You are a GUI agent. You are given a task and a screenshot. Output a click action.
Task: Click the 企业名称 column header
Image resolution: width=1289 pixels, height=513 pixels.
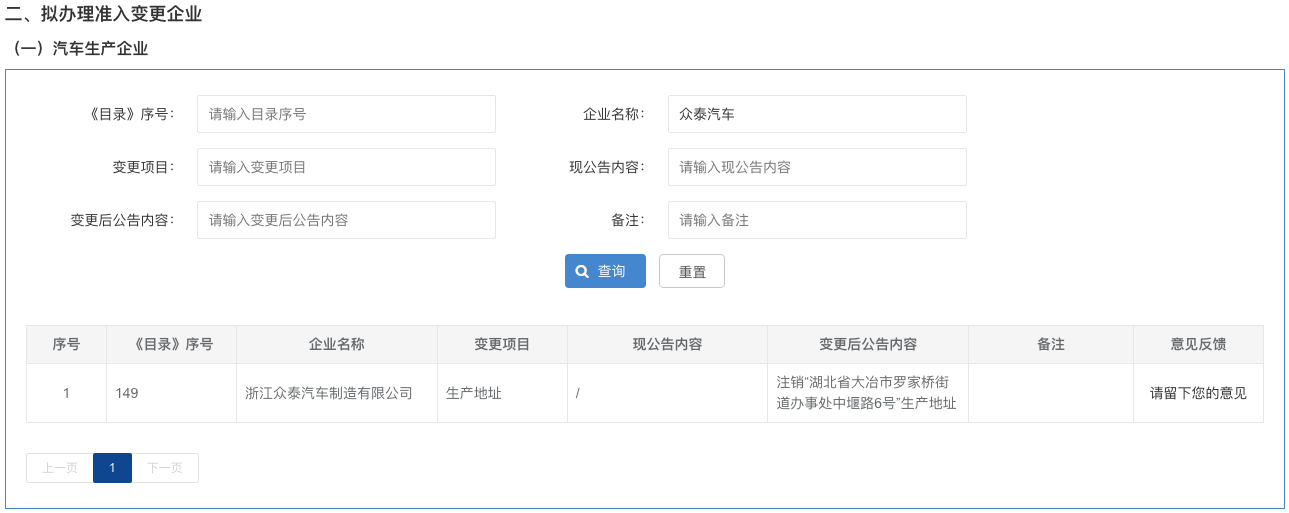coord(337,344)
